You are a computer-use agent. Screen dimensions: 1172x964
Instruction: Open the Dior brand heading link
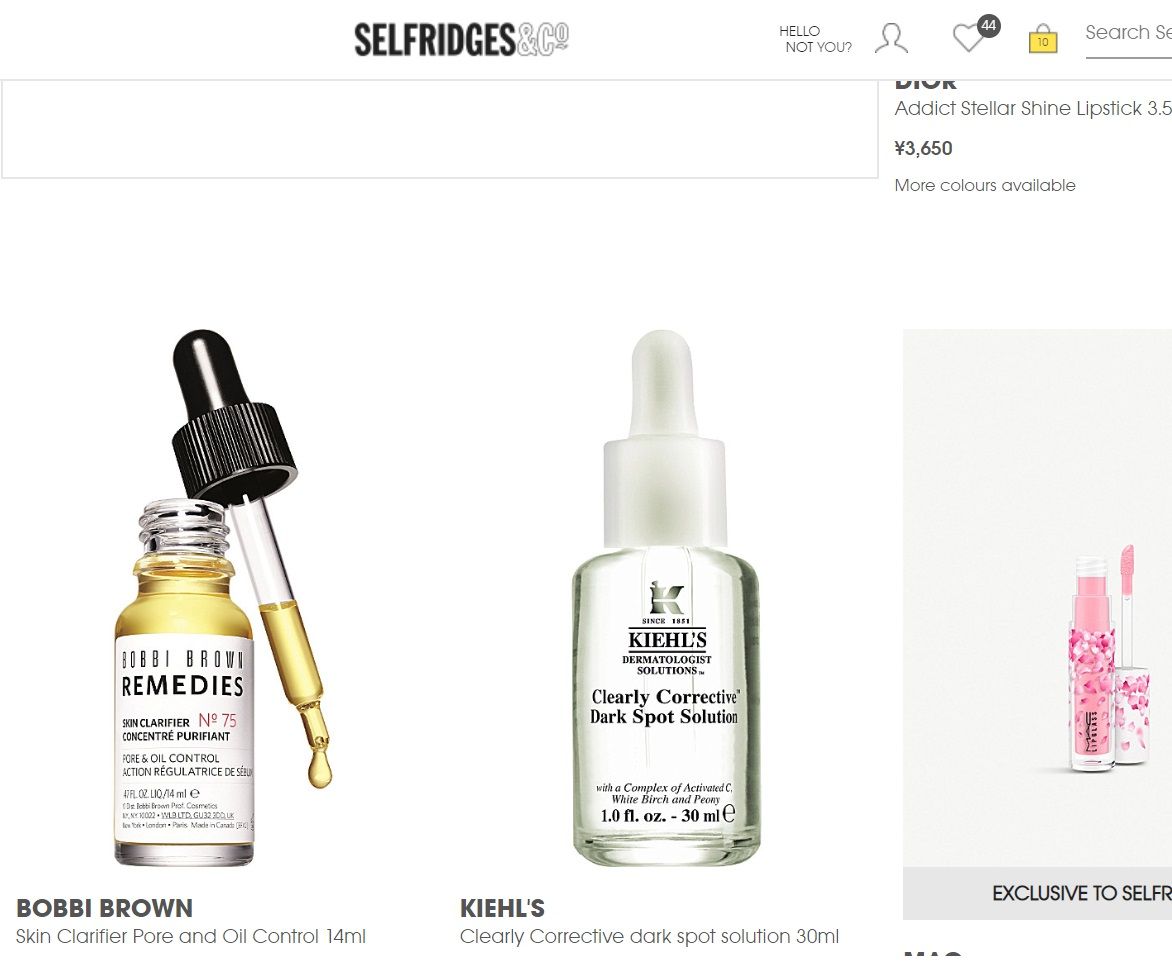click(x=926, y=84)
